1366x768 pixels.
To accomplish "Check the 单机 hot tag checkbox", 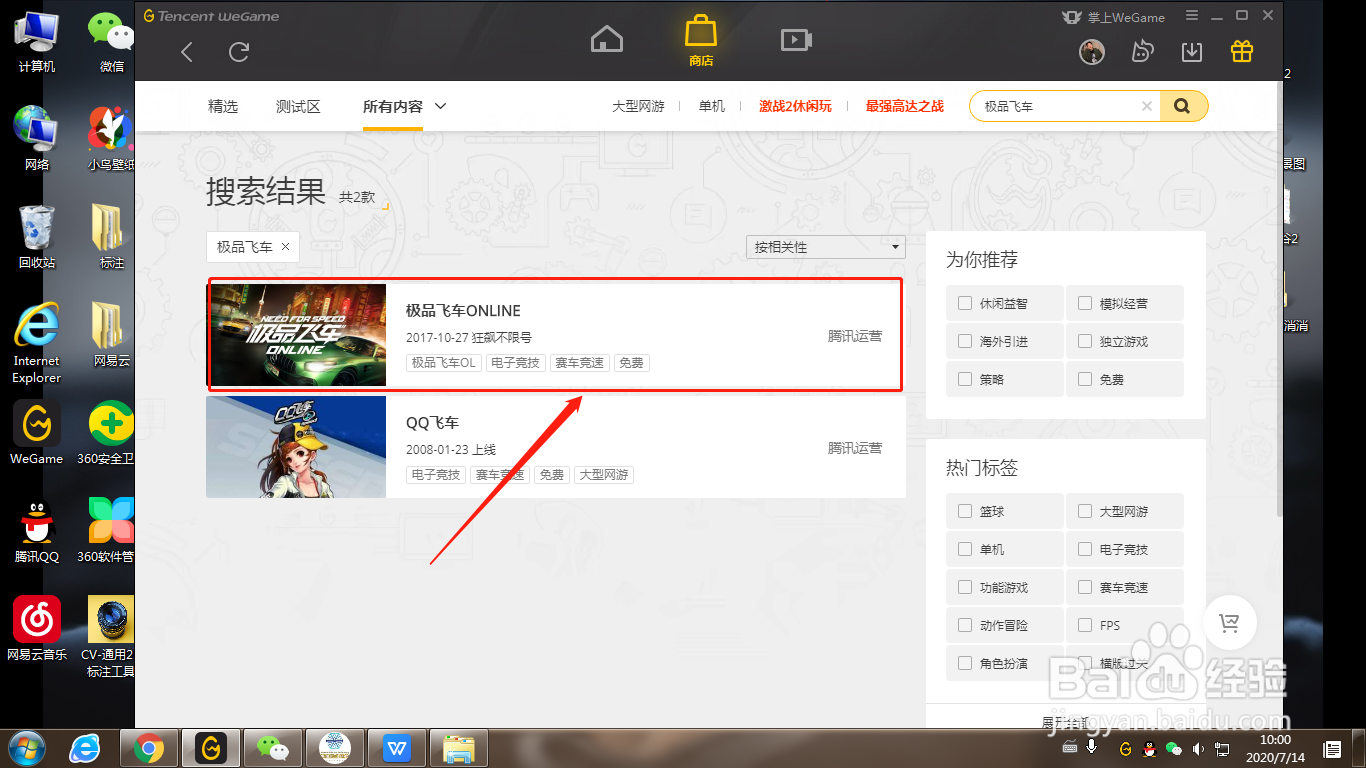I will (x=965, y=549).
